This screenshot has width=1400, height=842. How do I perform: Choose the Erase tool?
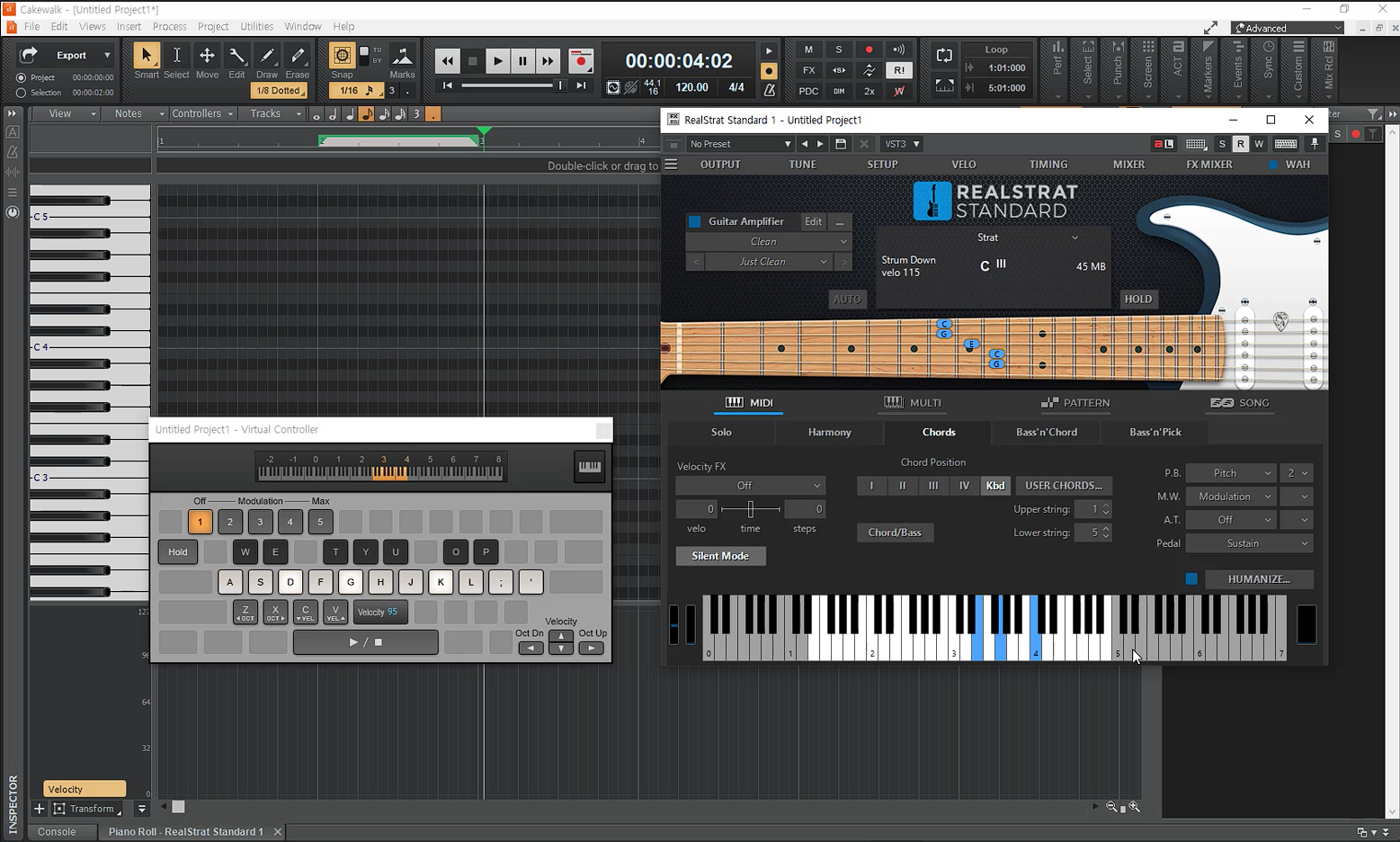[298, 56]
